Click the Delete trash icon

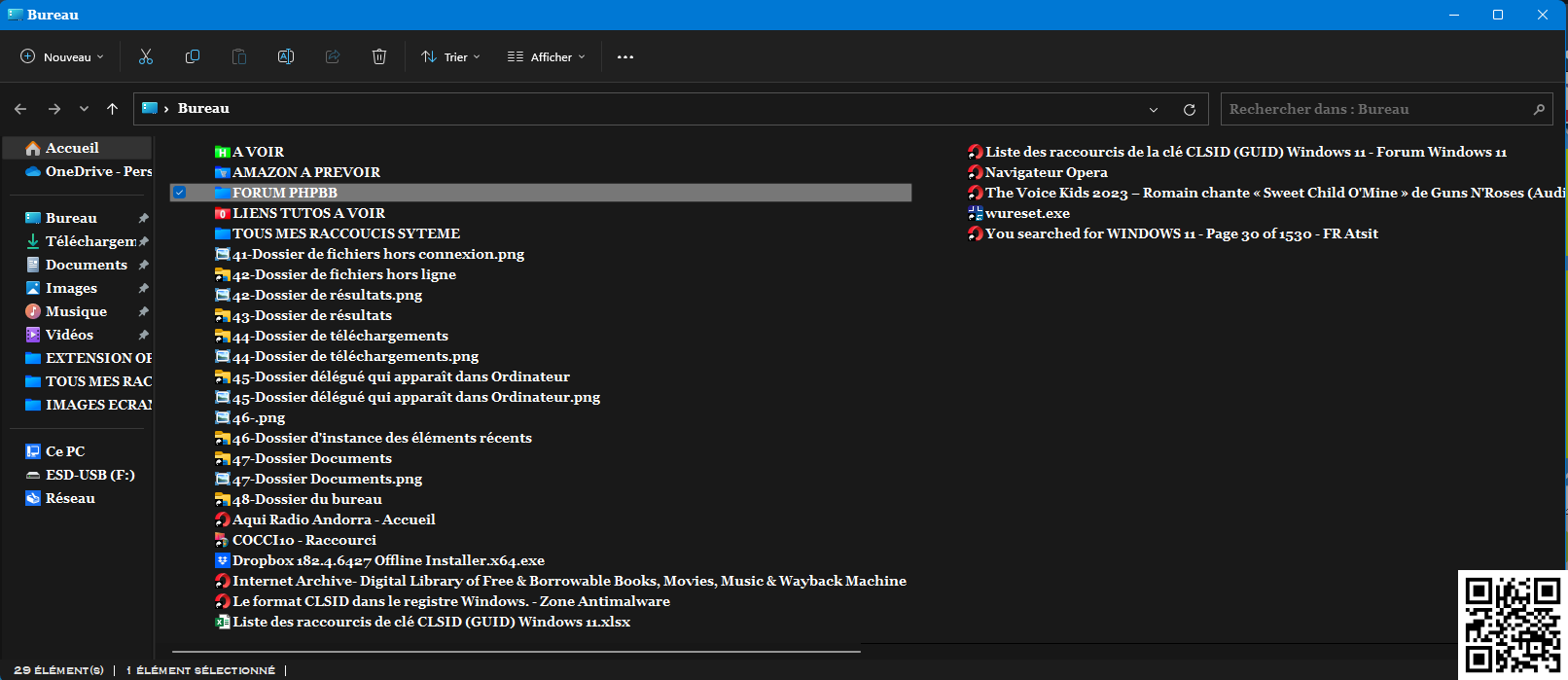379,57
